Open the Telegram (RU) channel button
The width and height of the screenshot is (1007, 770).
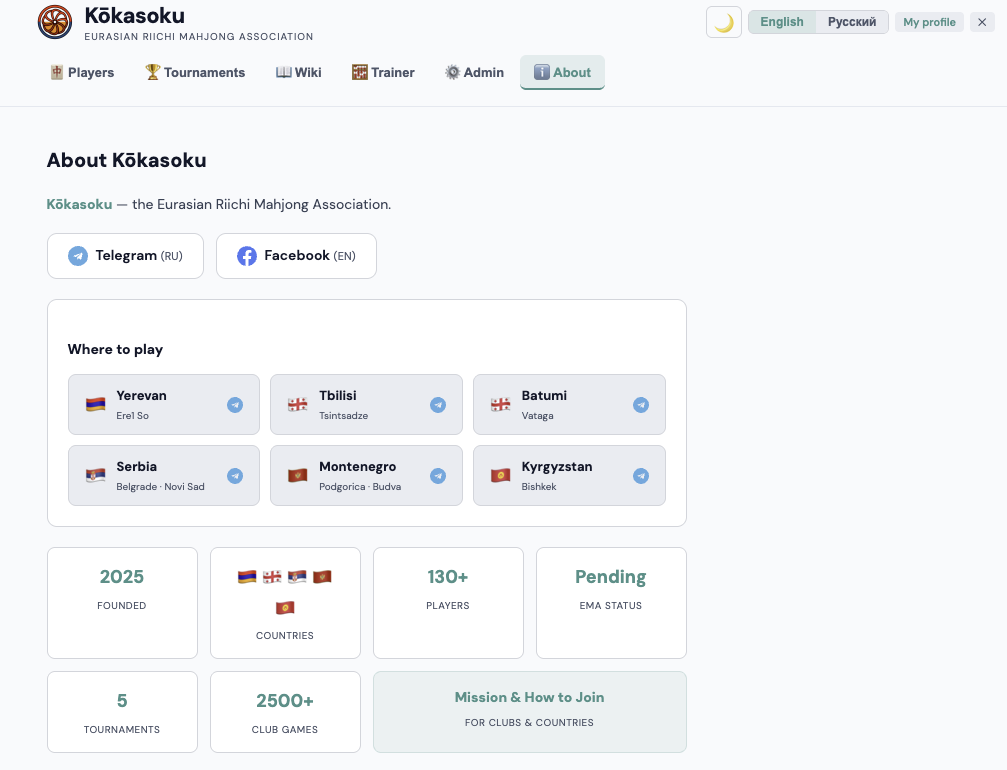(125, 256)
